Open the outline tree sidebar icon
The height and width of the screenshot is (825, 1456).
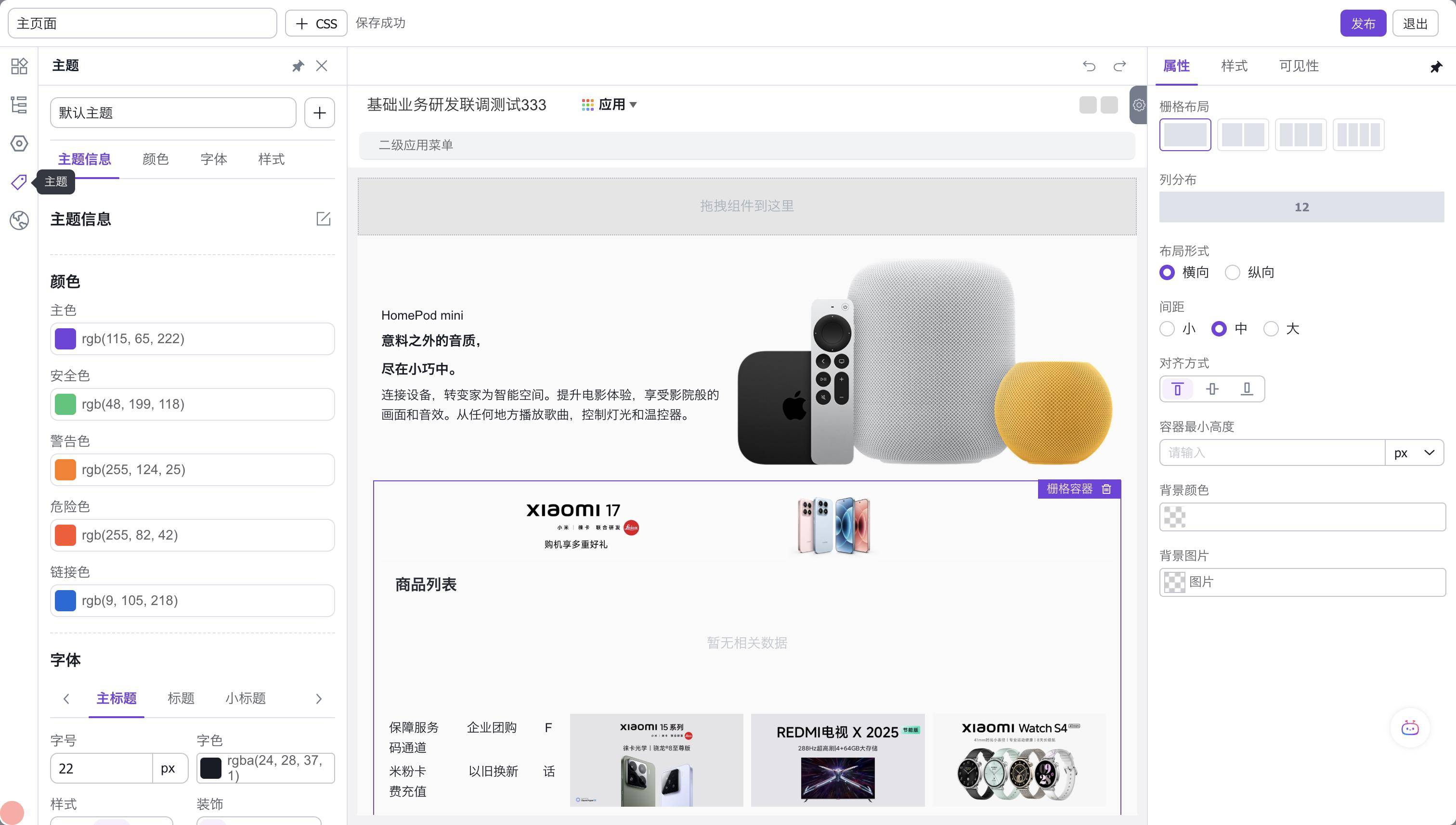19,105
